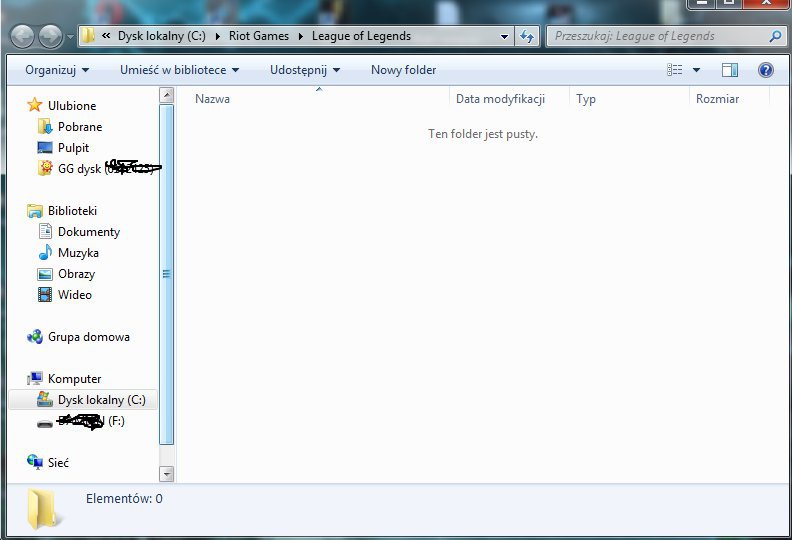This screenshot has width=792, height=540.
Task: Click the Muzyka note icon
Action: point(45,253)
